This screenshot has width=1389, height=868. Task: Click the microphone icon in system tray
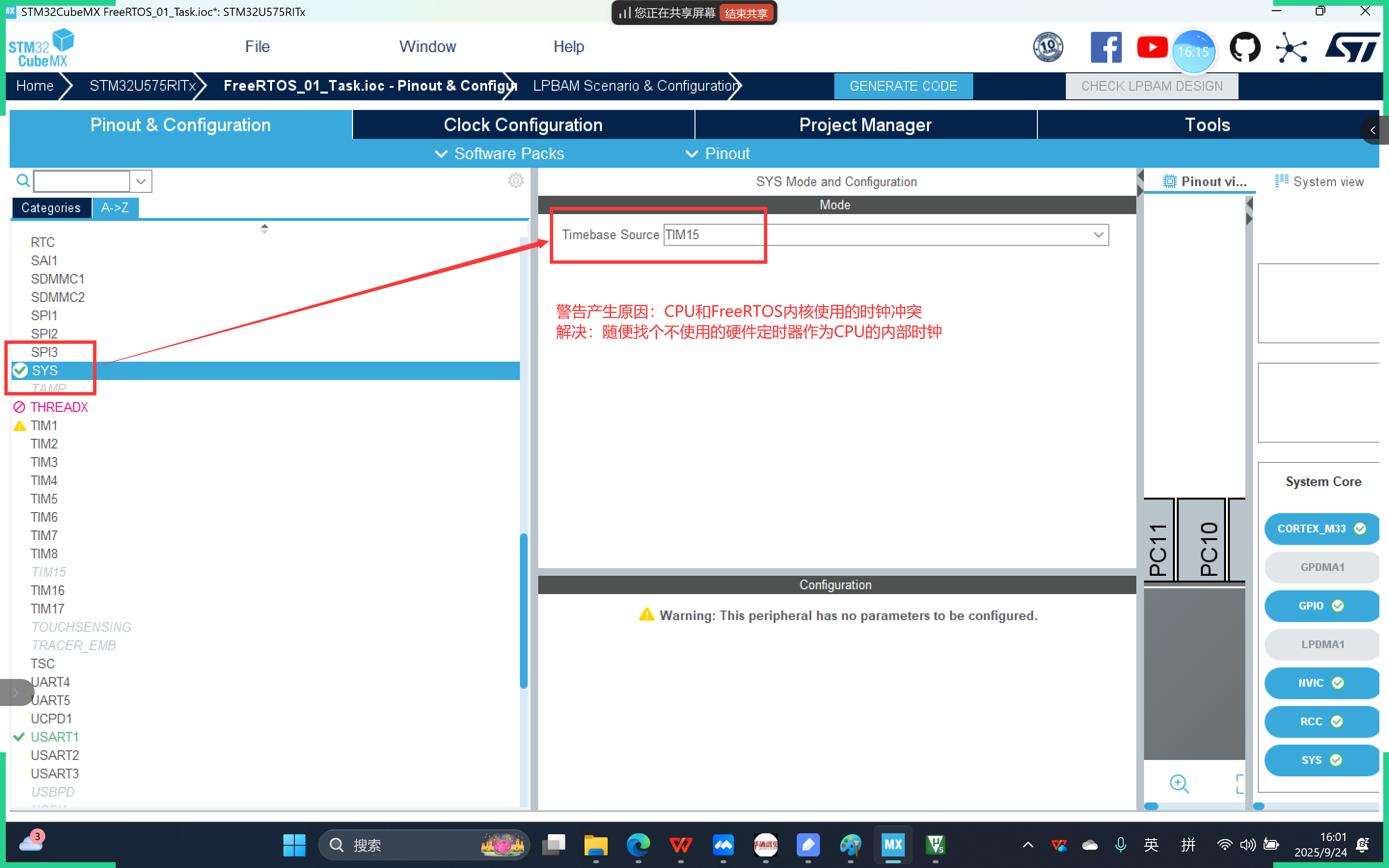coord(1120,844)
